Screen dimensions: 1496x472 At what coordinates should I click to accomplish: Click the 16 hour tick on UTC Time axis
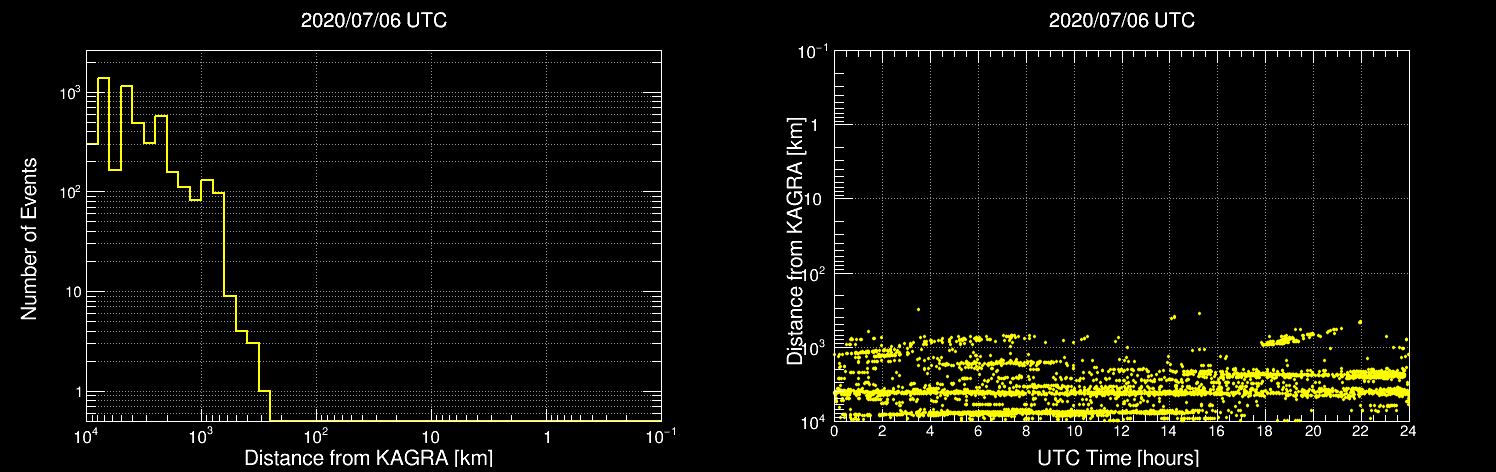coord(1217,431)
